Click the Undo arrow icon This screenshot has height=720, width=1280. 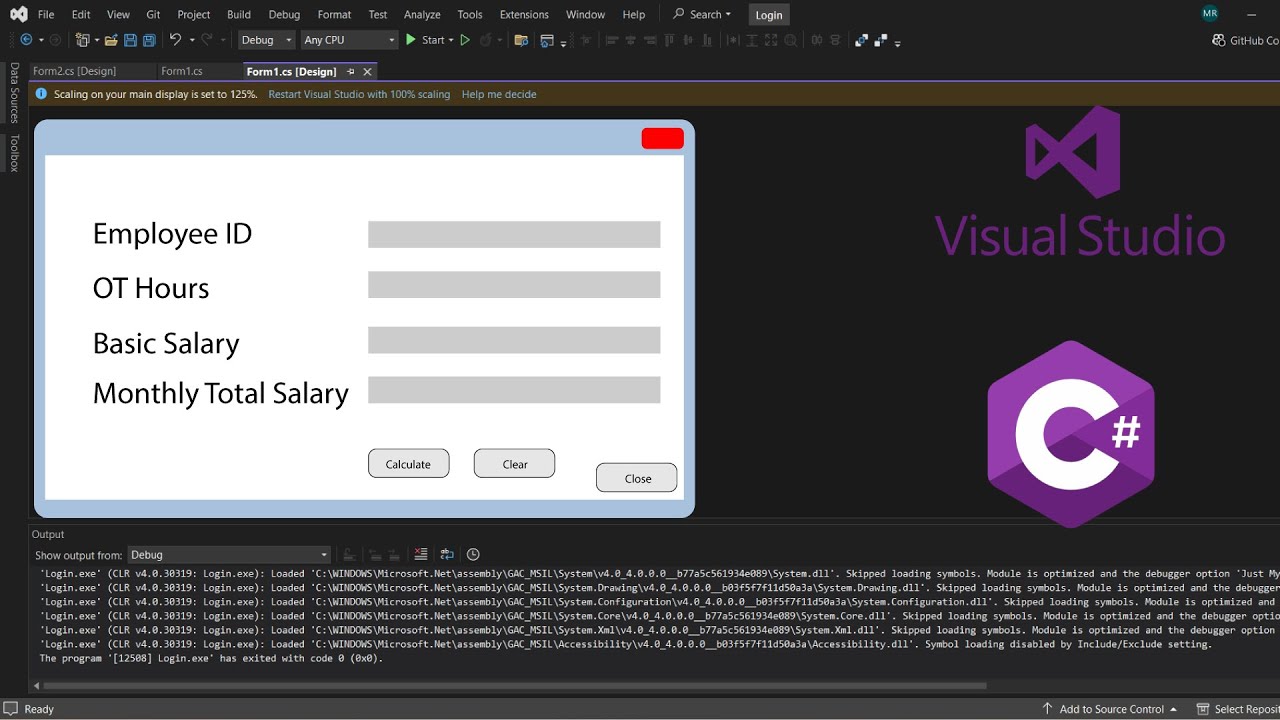175,40
